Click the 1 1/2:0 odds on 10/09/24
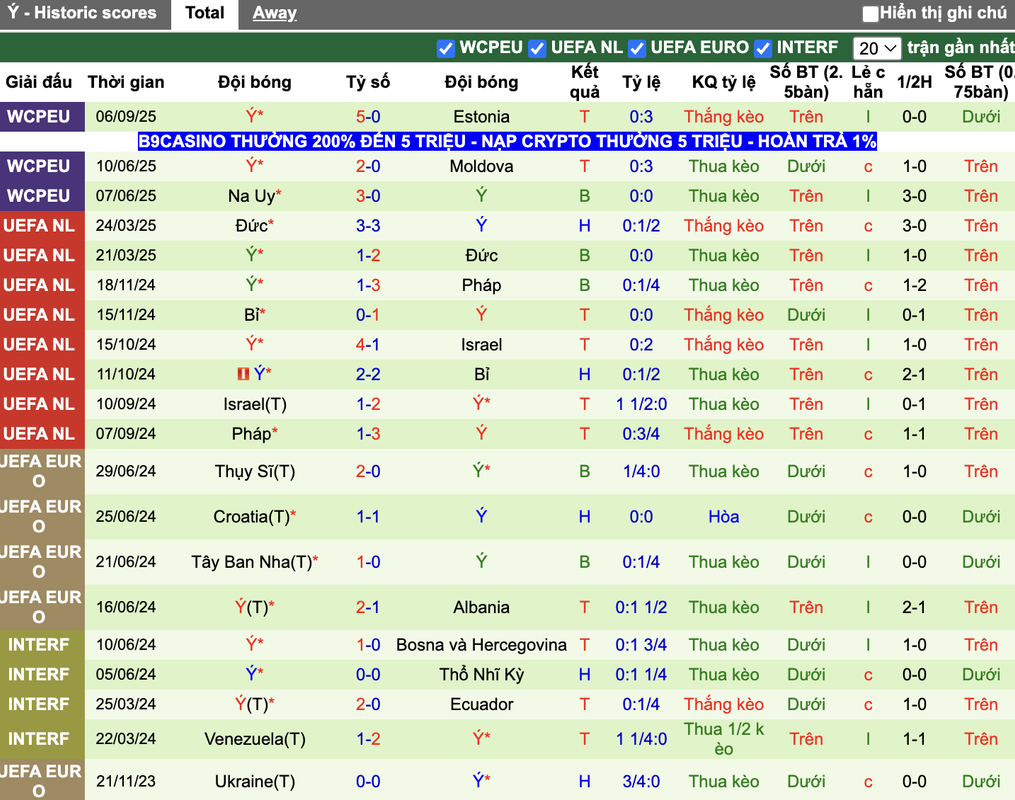Viewport: 1015px width, 800px height. click(x=641, y=405)
